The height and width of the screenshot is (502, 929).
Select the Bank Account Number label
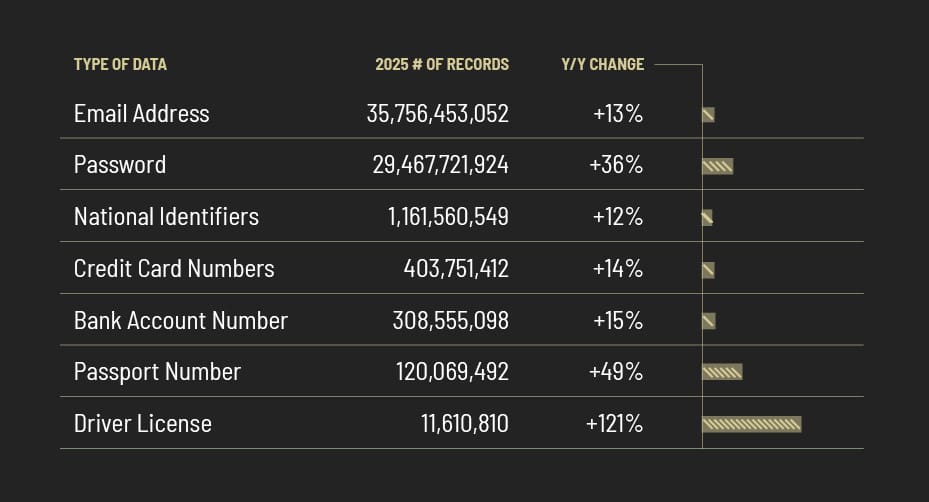tap(181, 321)
